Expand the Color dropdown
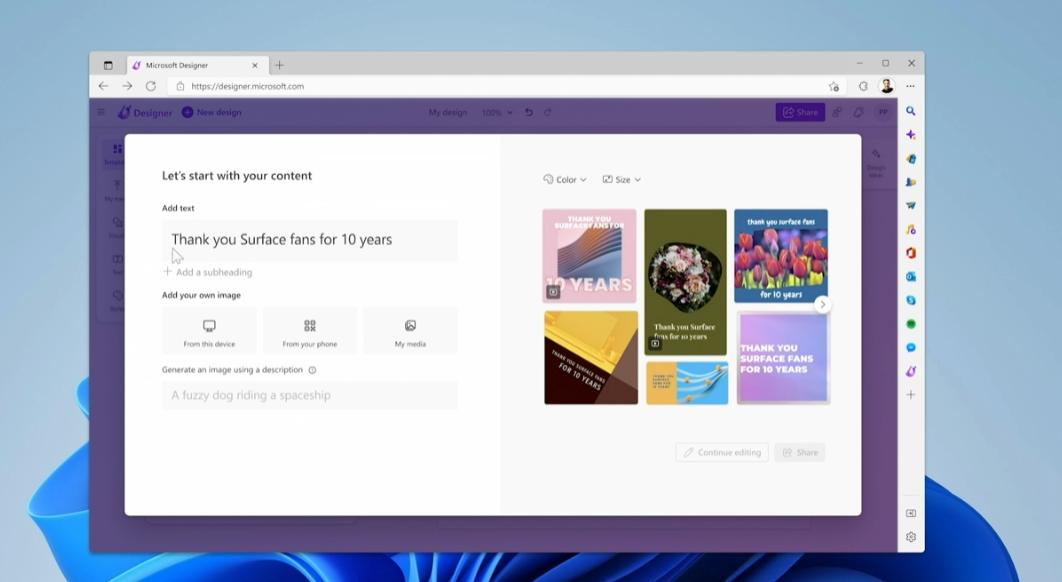The width and height of the screenshot is (1062, 582). (x=565, y=180)
